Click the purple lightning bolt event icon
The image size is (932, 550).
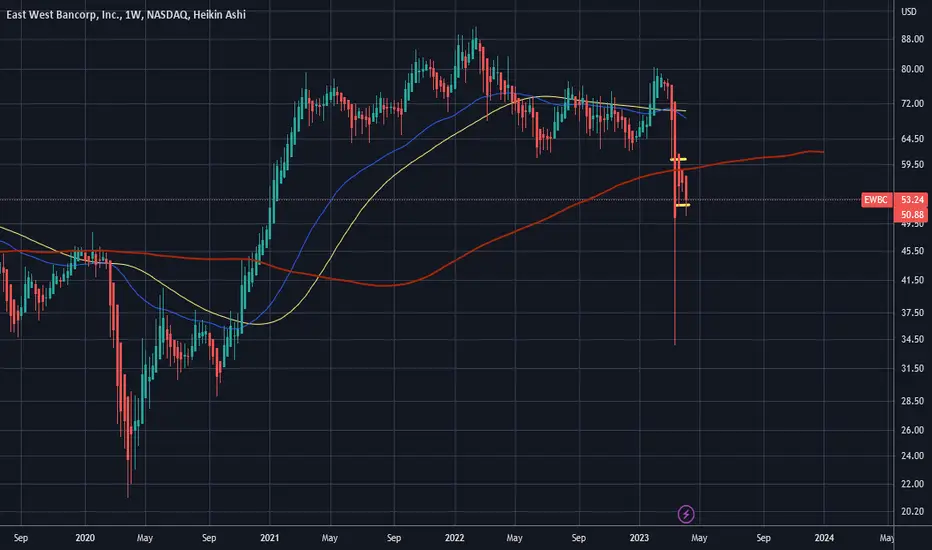point(686,514)
